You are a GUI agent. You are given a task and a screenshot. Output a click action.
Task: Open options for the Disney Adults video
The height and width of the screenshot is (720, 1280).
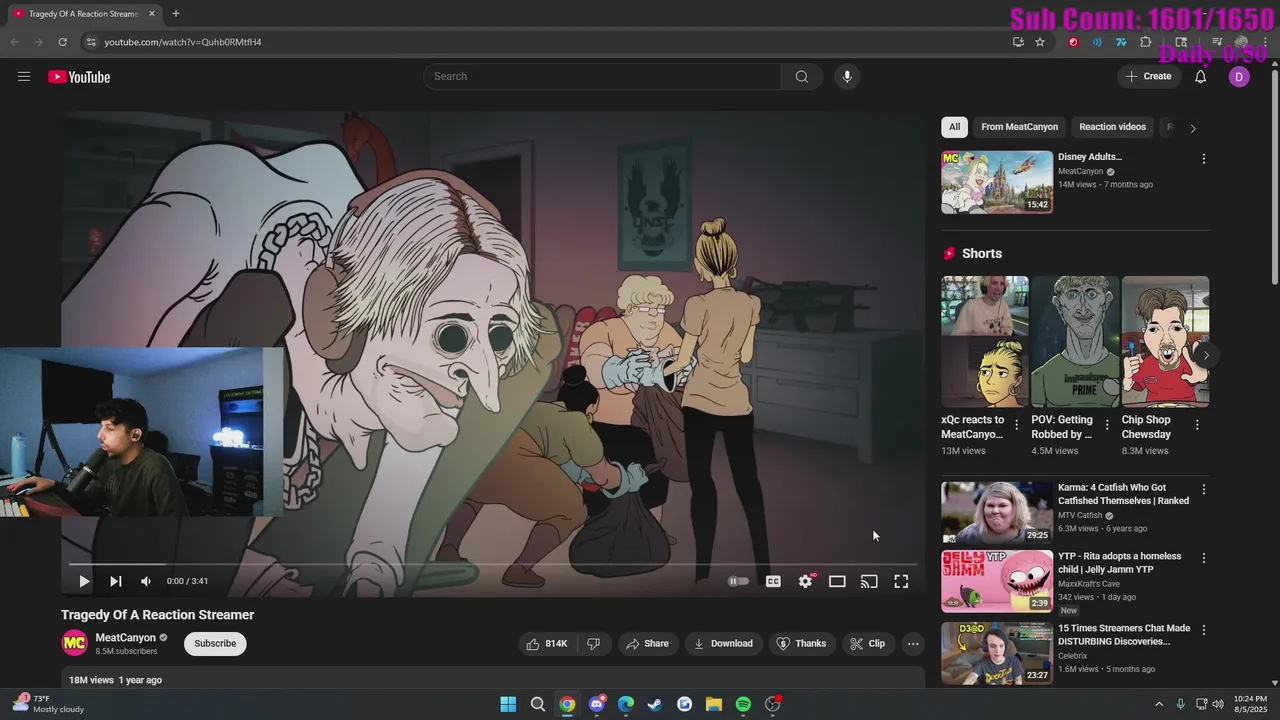pyautogui.click(x=1203, y=159)
